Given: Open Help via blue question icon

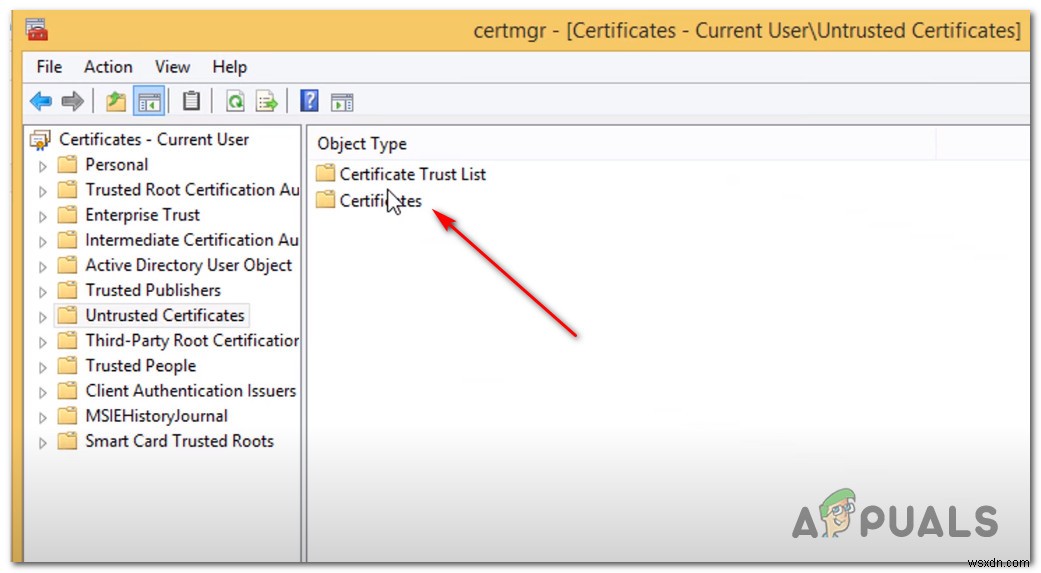Looking at the screenshot, I should [x=309, y=101].
